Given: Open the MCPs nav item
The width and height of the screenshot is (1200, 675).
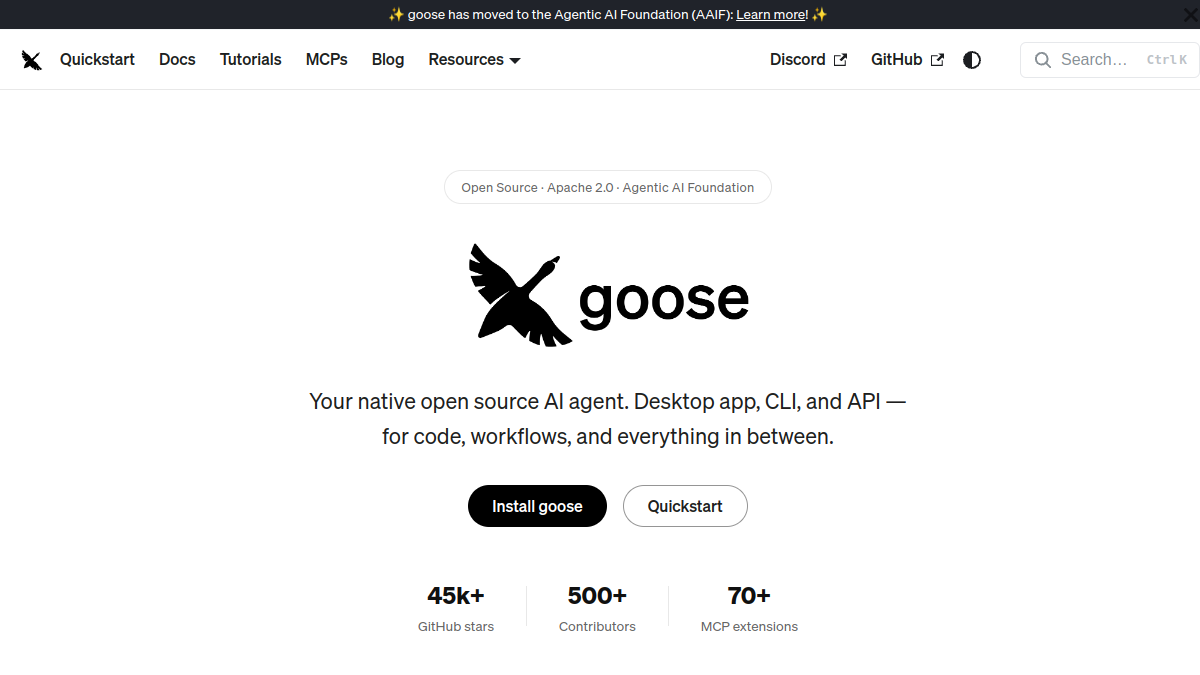Looking at the screenshot, I should point(327,60).
